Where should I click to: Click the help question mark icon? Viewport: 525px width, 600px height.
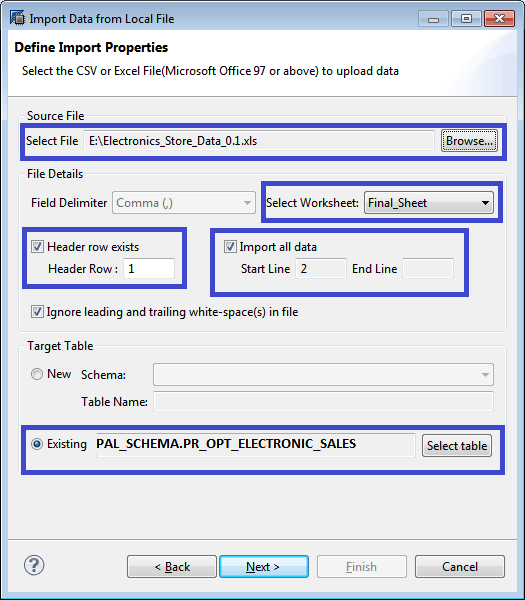coord(34,565)
